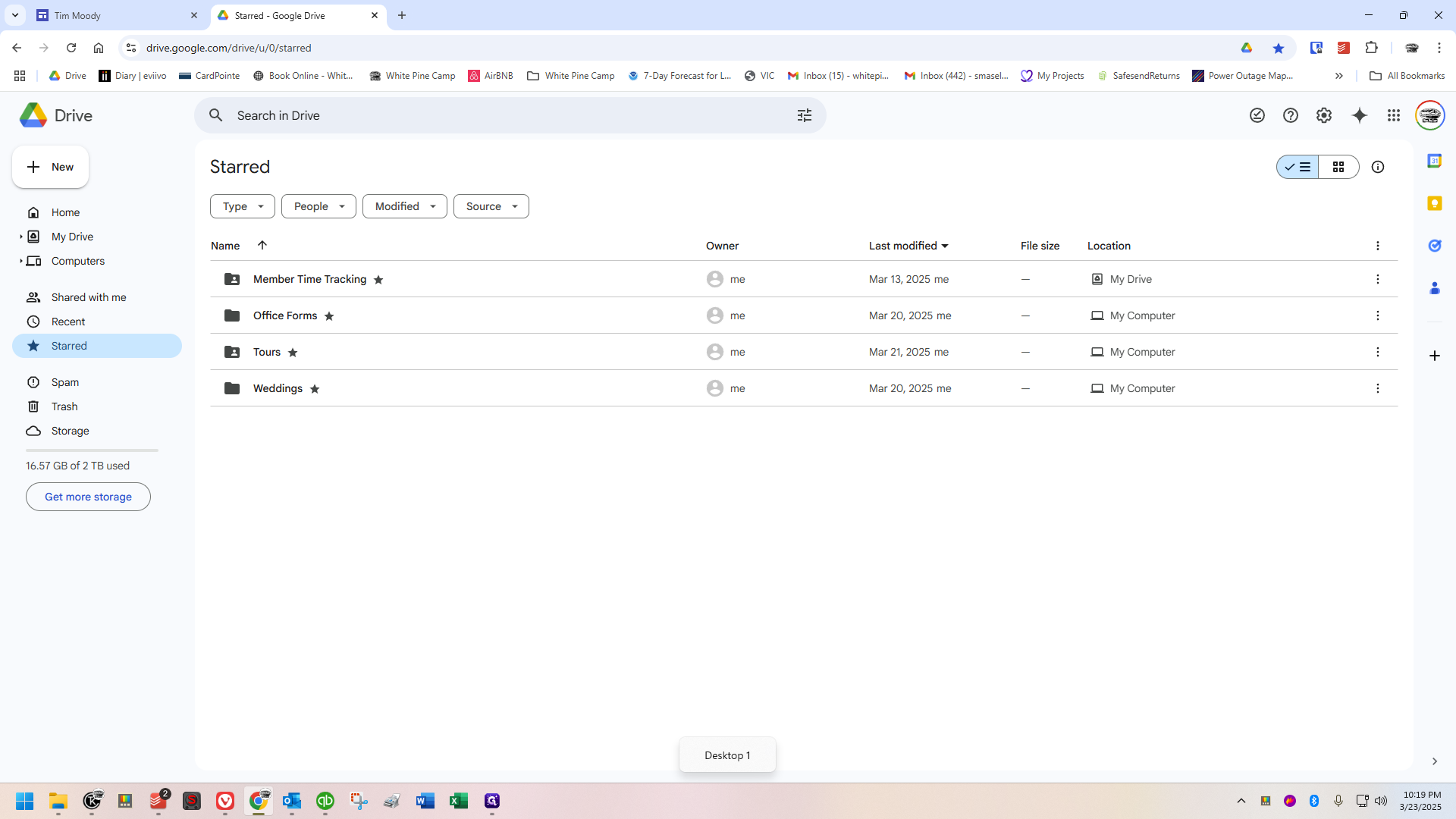Open Drive settings gear
This screenshot has height=819, width=1456.
1323,115
